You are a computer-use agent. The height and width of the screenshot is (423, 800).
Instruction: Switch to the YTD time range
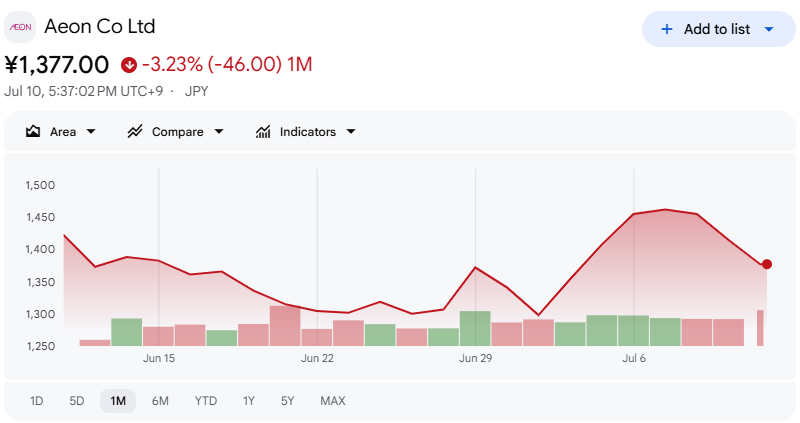click(x=206, y=401)
